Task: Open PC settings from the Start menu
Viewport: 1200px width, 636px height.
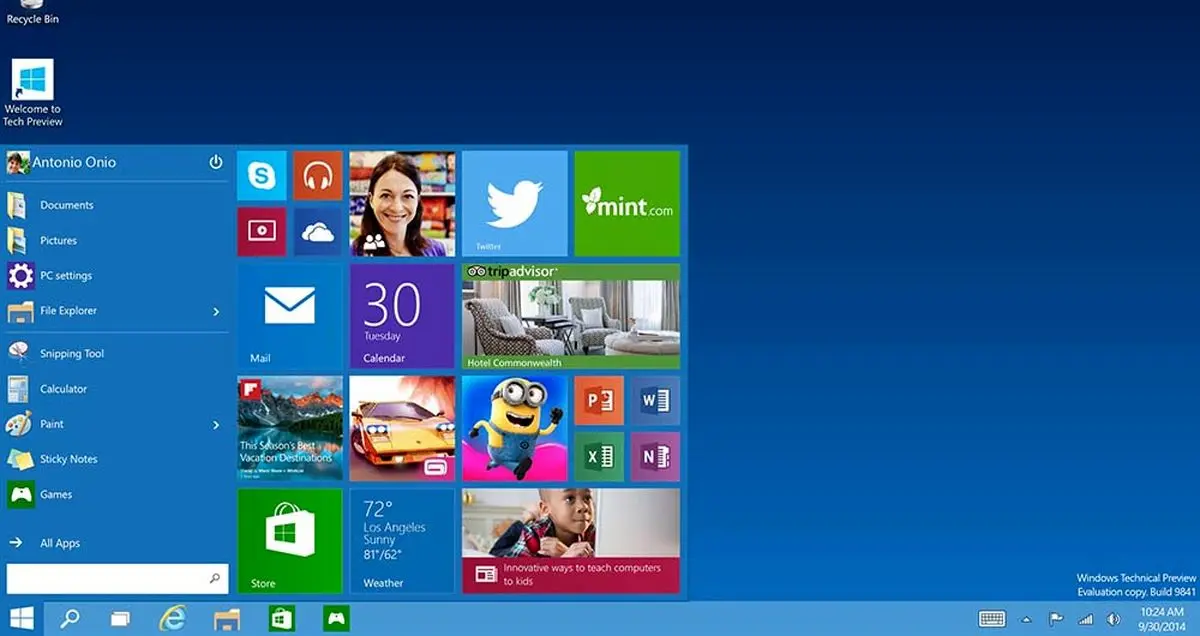Action: (x=66, y=276)
